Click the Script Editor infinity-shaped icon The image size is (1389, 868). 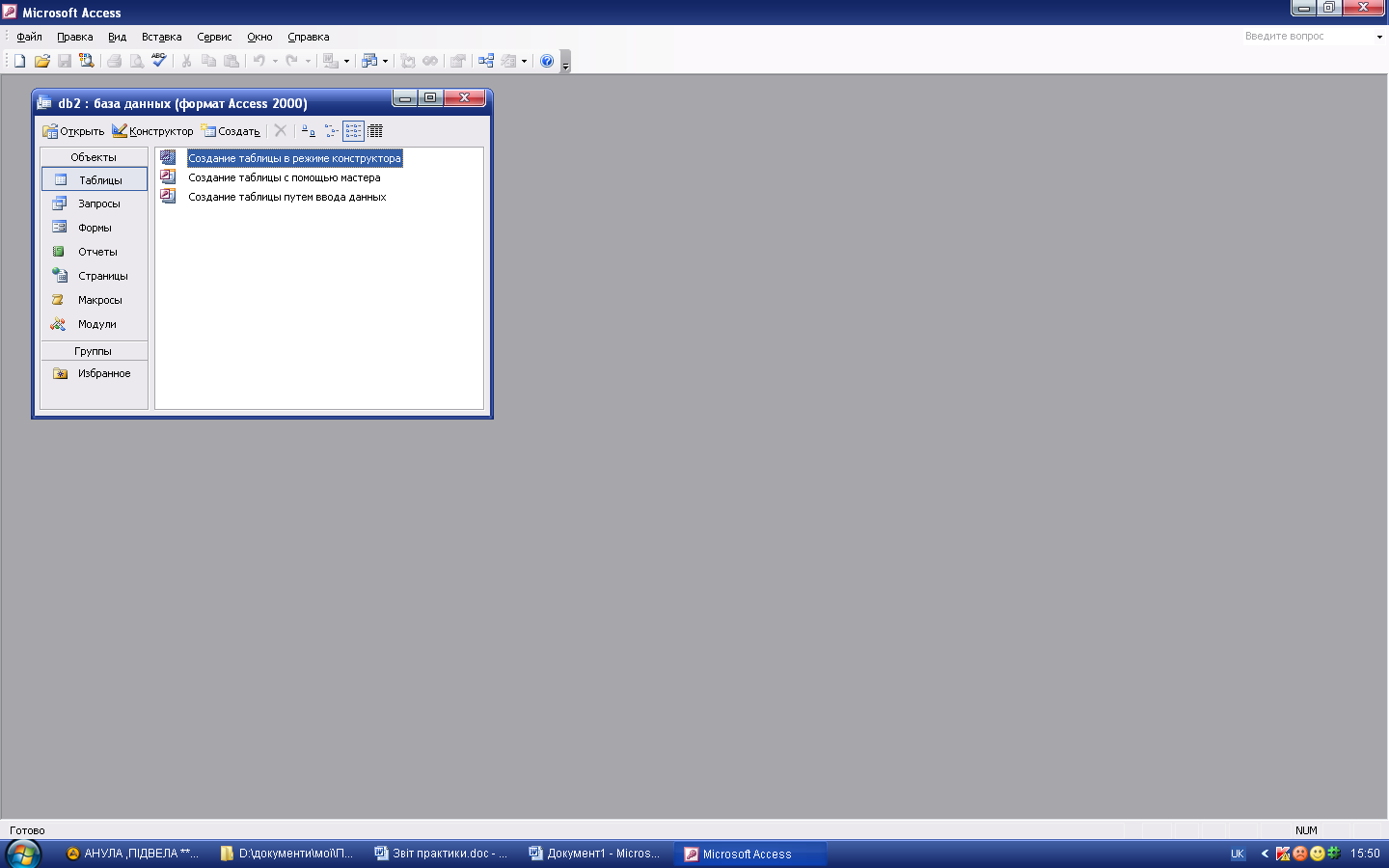pyautogui.click(x=430, y=61)
